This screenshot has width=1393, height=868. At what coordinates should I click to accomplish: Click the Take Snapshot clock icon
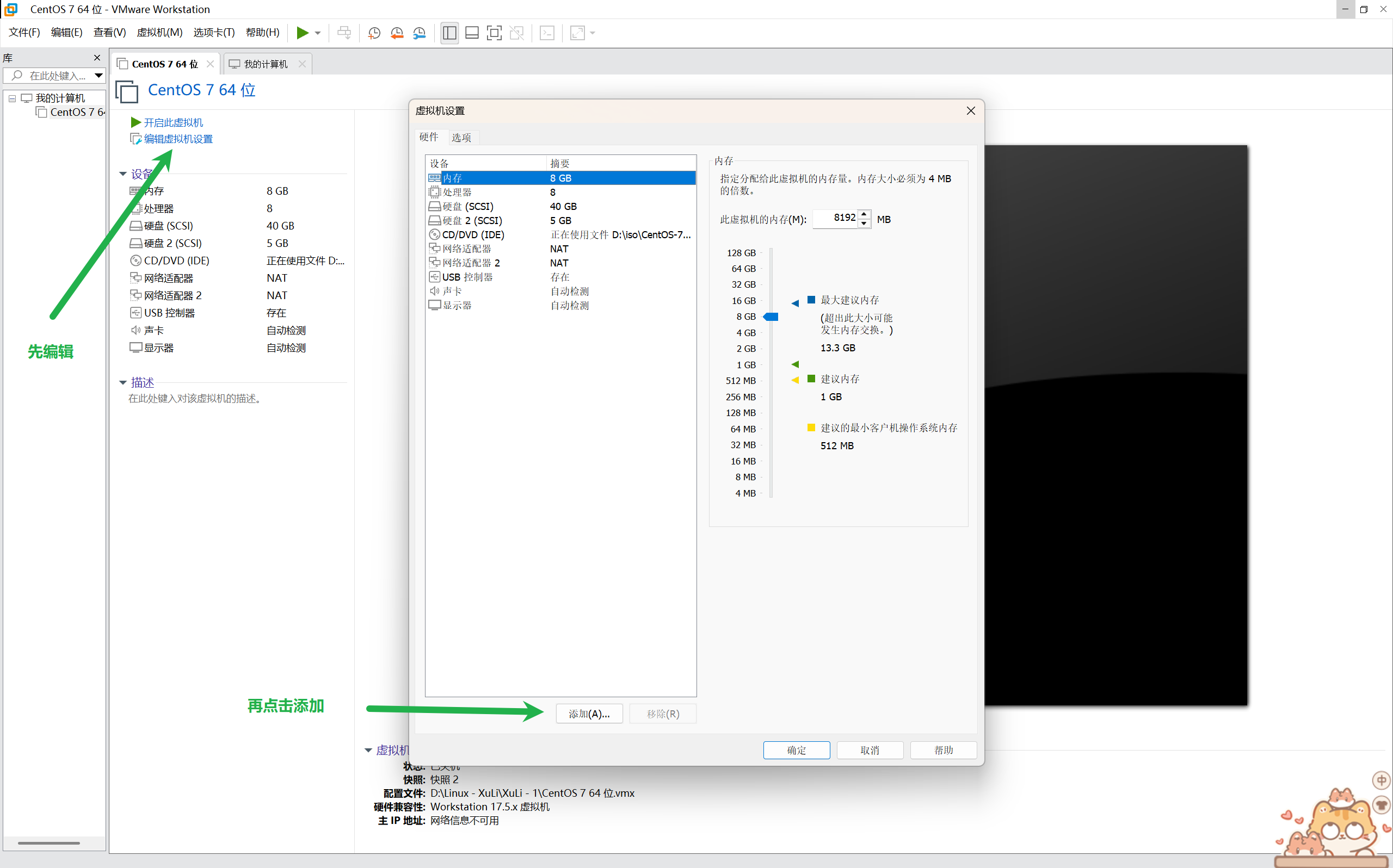pyautogui.click(x=374, y=33)
